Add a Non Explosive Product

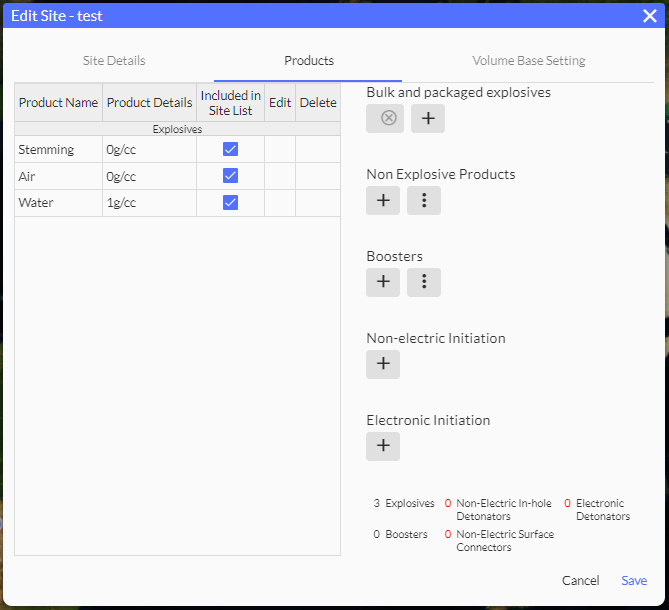click(x=383, y=200)
